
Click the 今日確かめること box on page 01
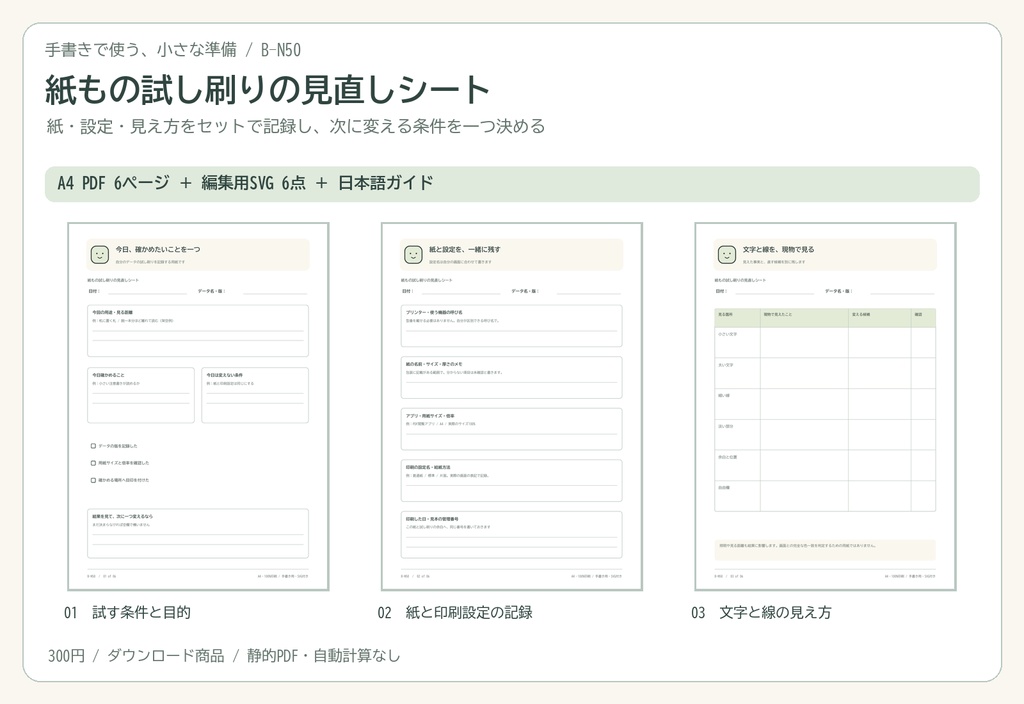point(140,395)
